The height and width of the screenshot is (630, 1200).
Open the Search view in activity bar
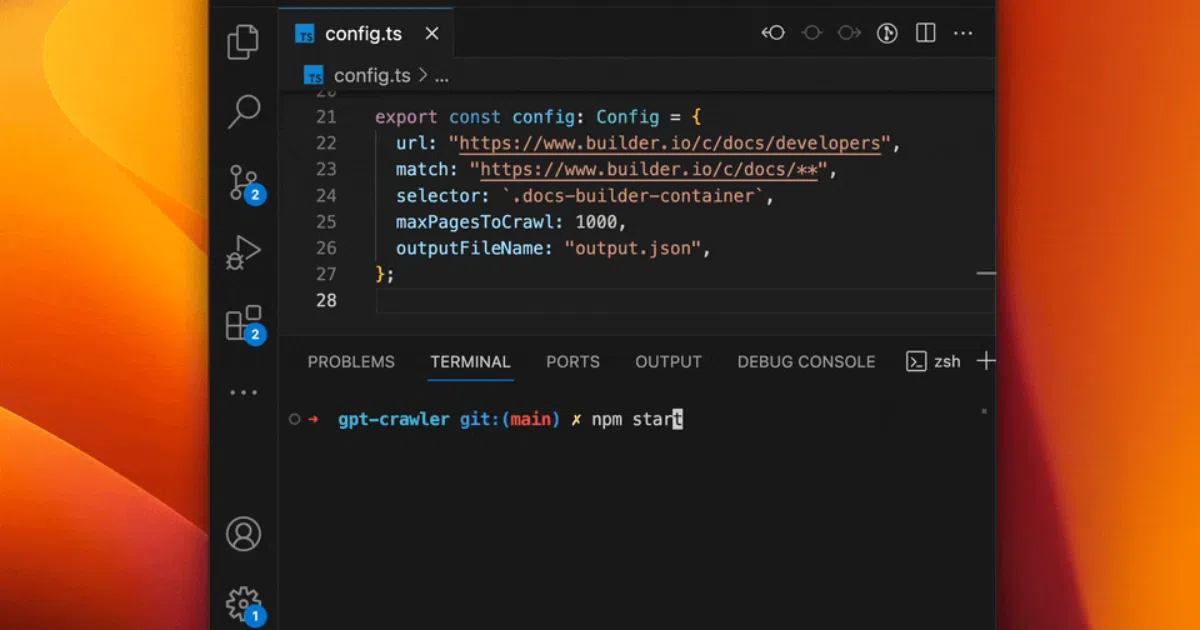[x=243, y=111]
